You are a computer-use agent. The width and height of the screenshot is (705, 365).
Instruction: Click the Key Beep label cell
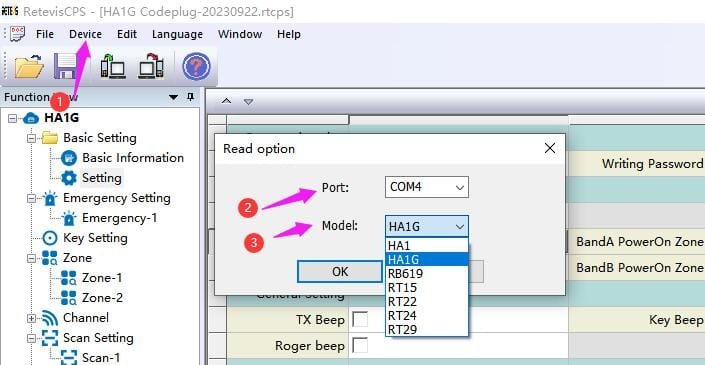point(637,320)
